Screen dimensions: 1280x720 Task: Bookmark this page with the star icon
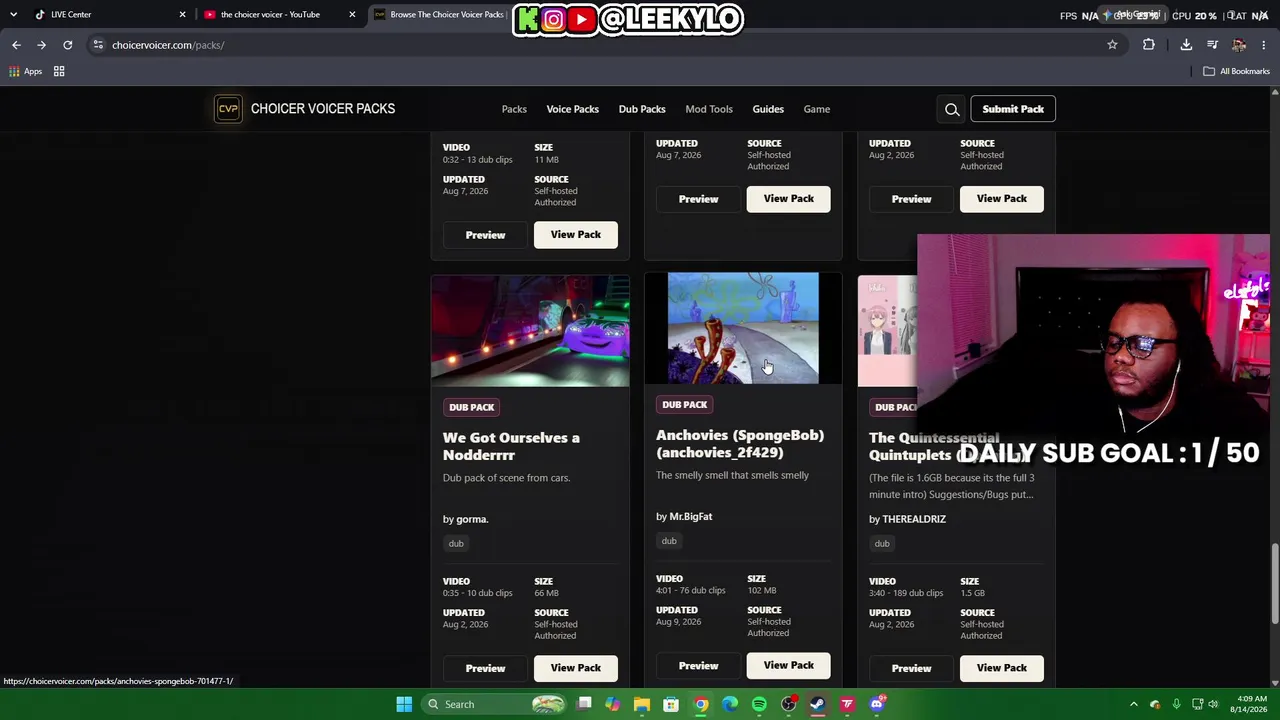click(1112, 45)
